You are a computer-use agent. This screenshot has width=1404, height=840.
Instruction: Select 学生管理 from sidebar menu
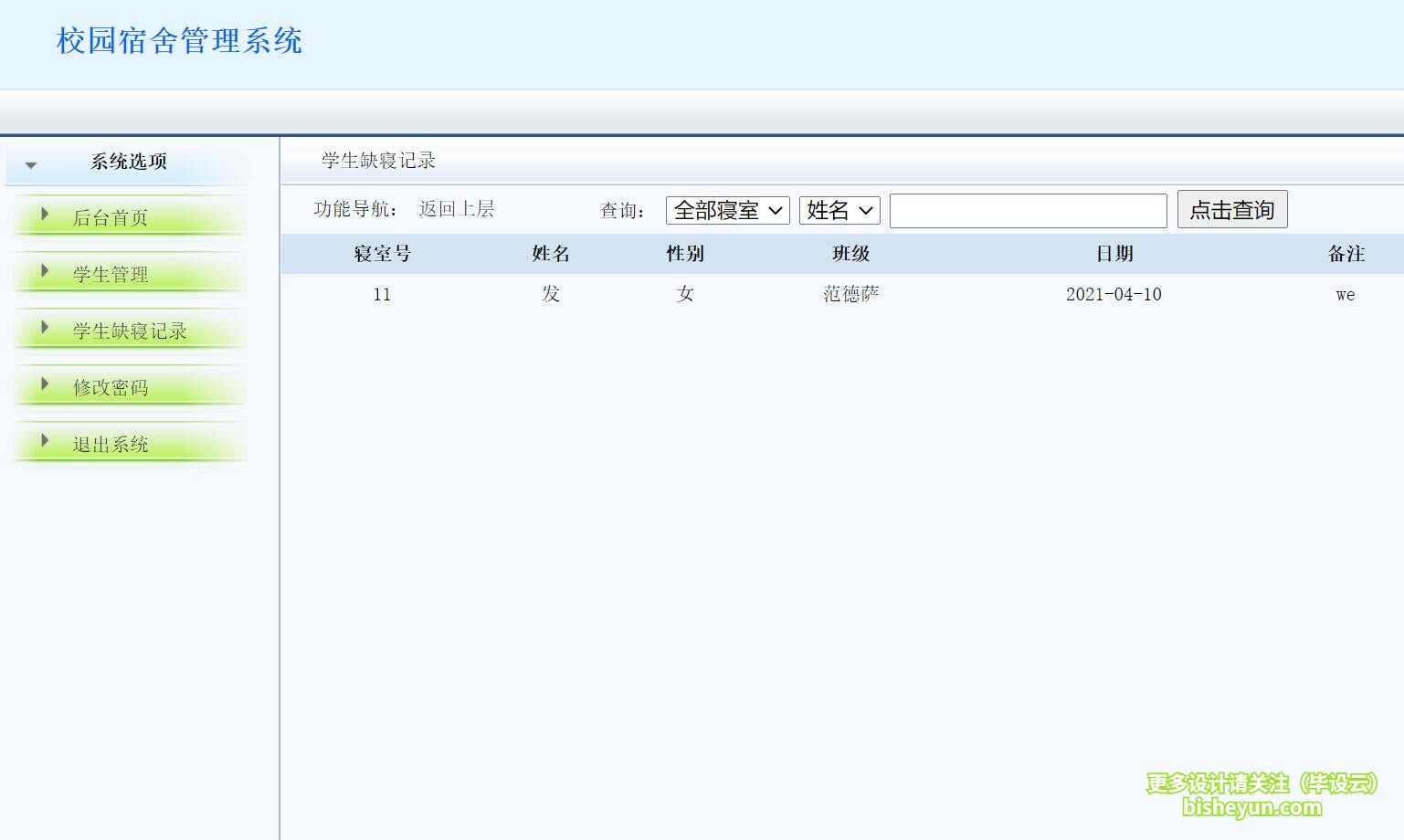111,273
